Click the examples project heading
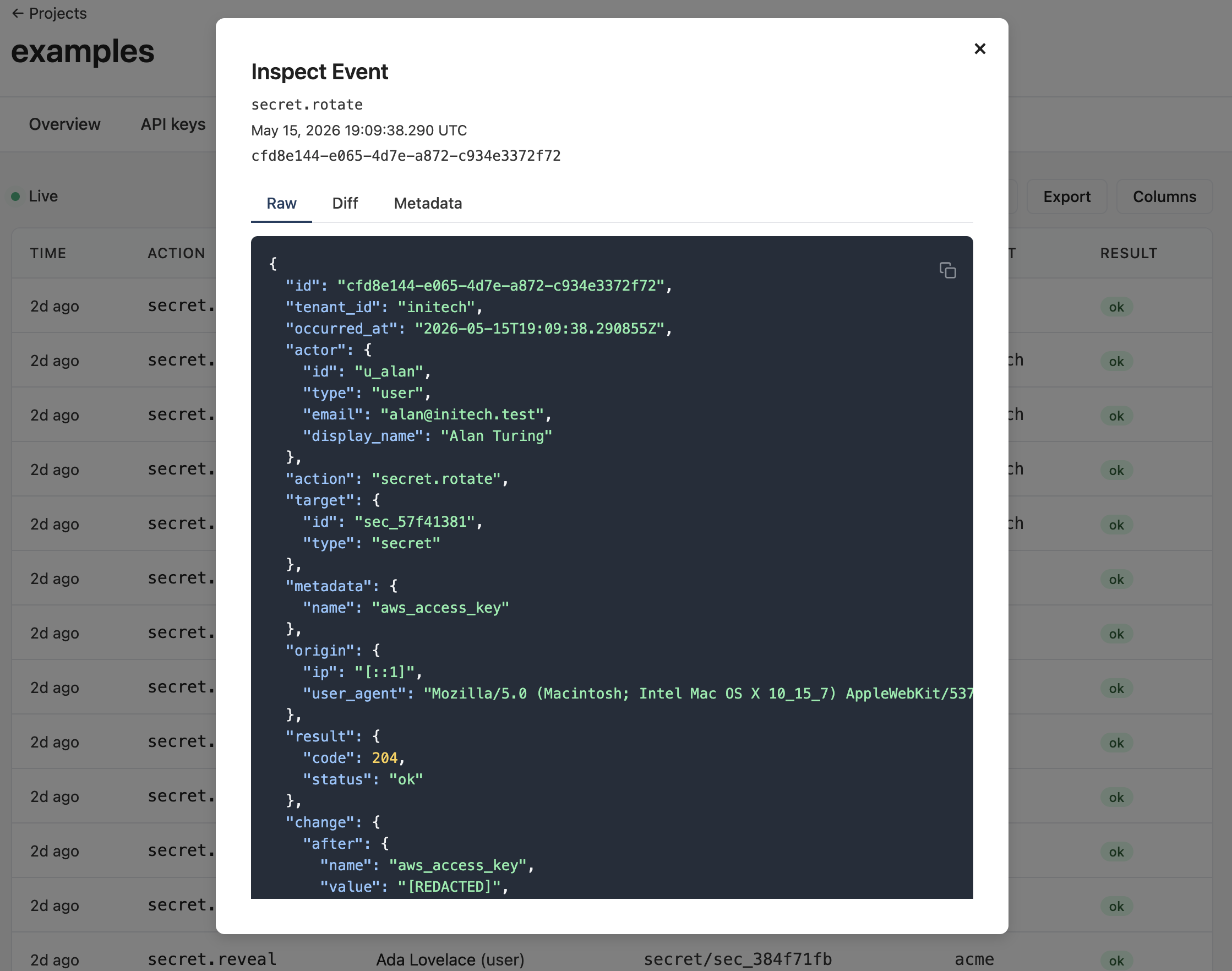Image resolution: width=1232 pixels, height=971 pixels. 83,52
